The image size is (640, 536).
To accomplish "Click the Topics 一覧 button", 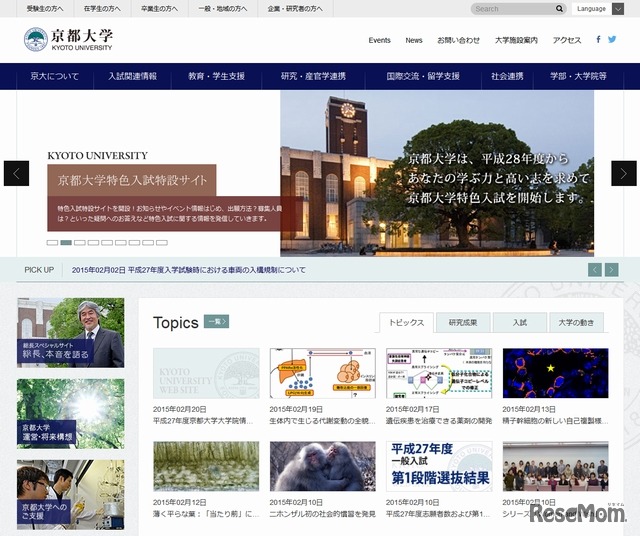I will click(216, 322).
